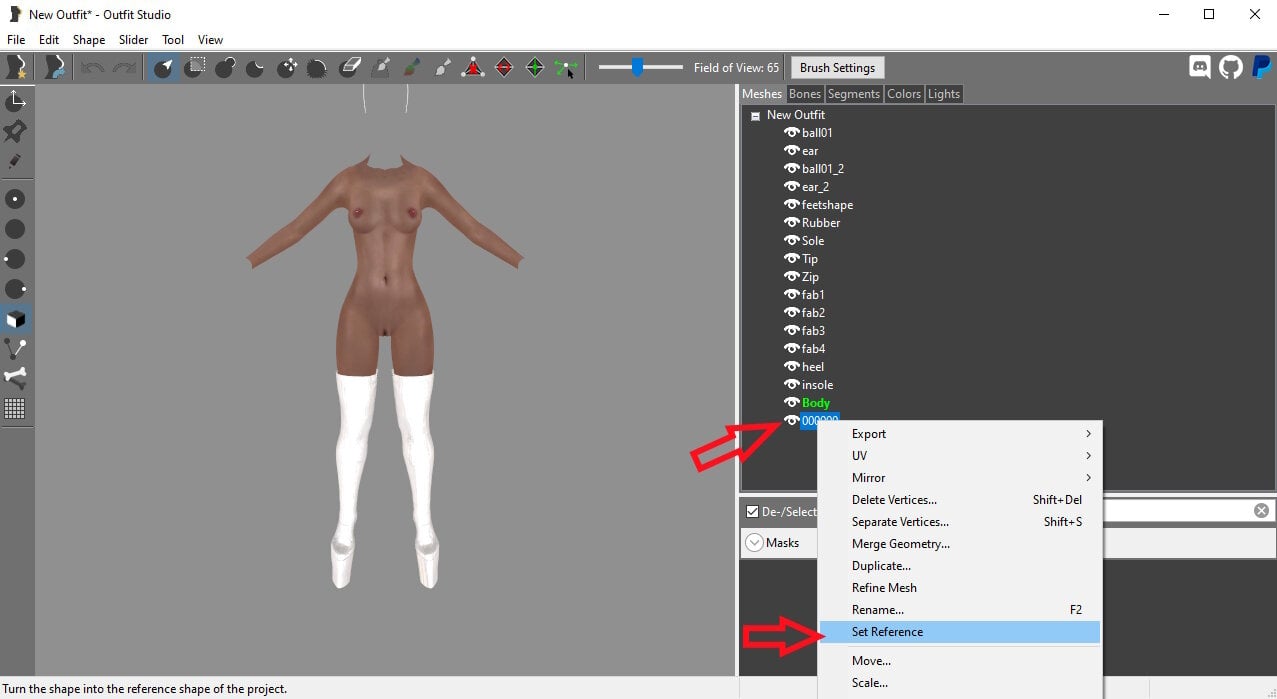Image resolution: width=1277 pixels, height=699 pixels.
Task: Toggle the circle-with-center-dot sidebar option
Action: pos(15,199)
